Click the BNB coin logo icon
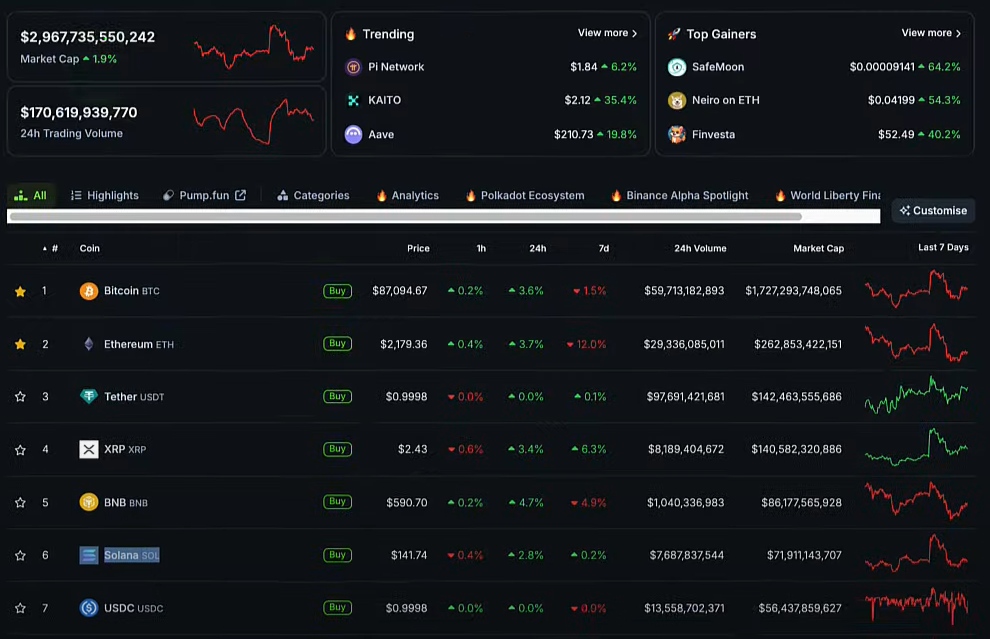Screen dimensions: 990x639 (89, 502)
